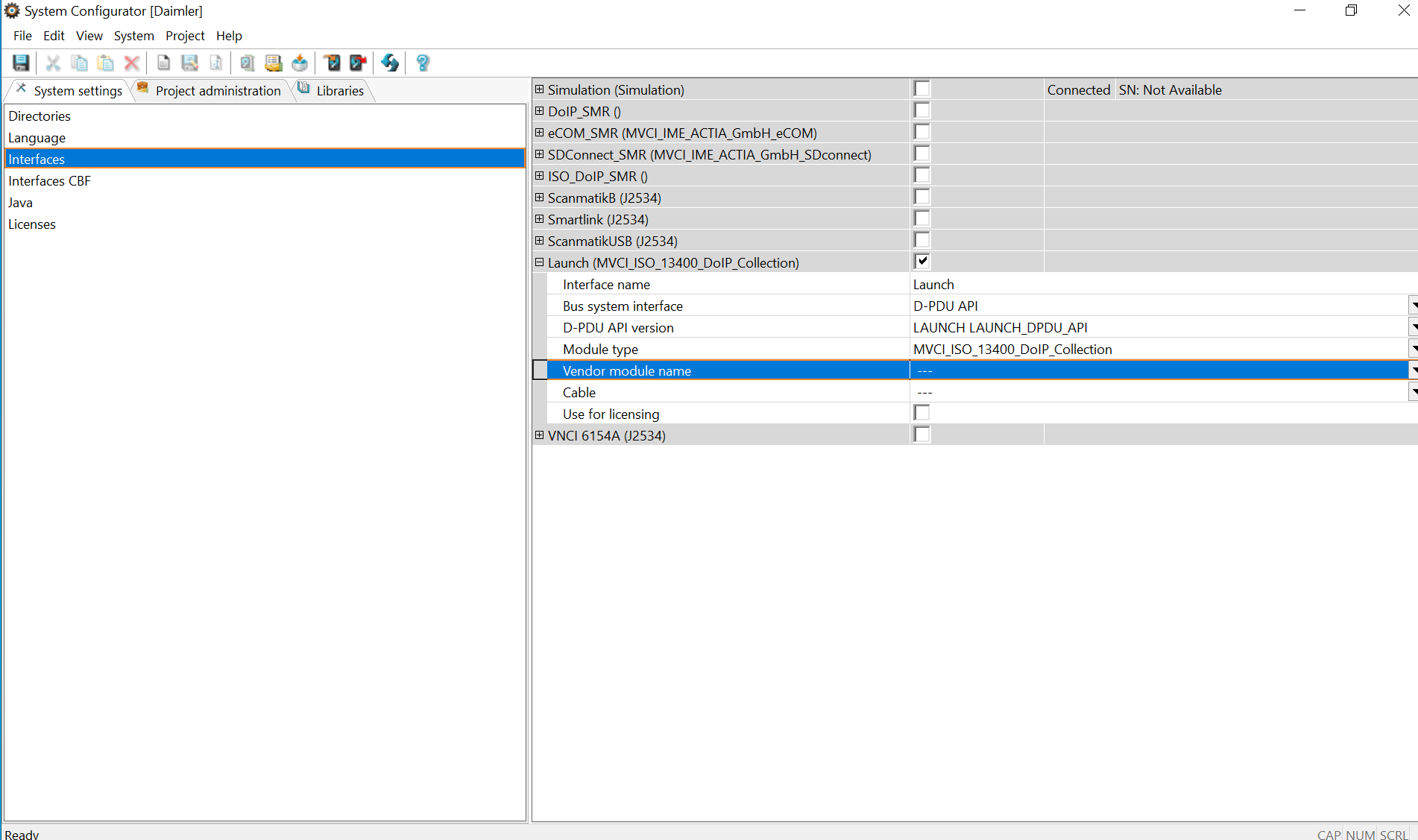Image resolution: width=1418 pixels, height=840 pixels.
Task: Collapse the Launch interface node
Action: [x=540, y=262]
